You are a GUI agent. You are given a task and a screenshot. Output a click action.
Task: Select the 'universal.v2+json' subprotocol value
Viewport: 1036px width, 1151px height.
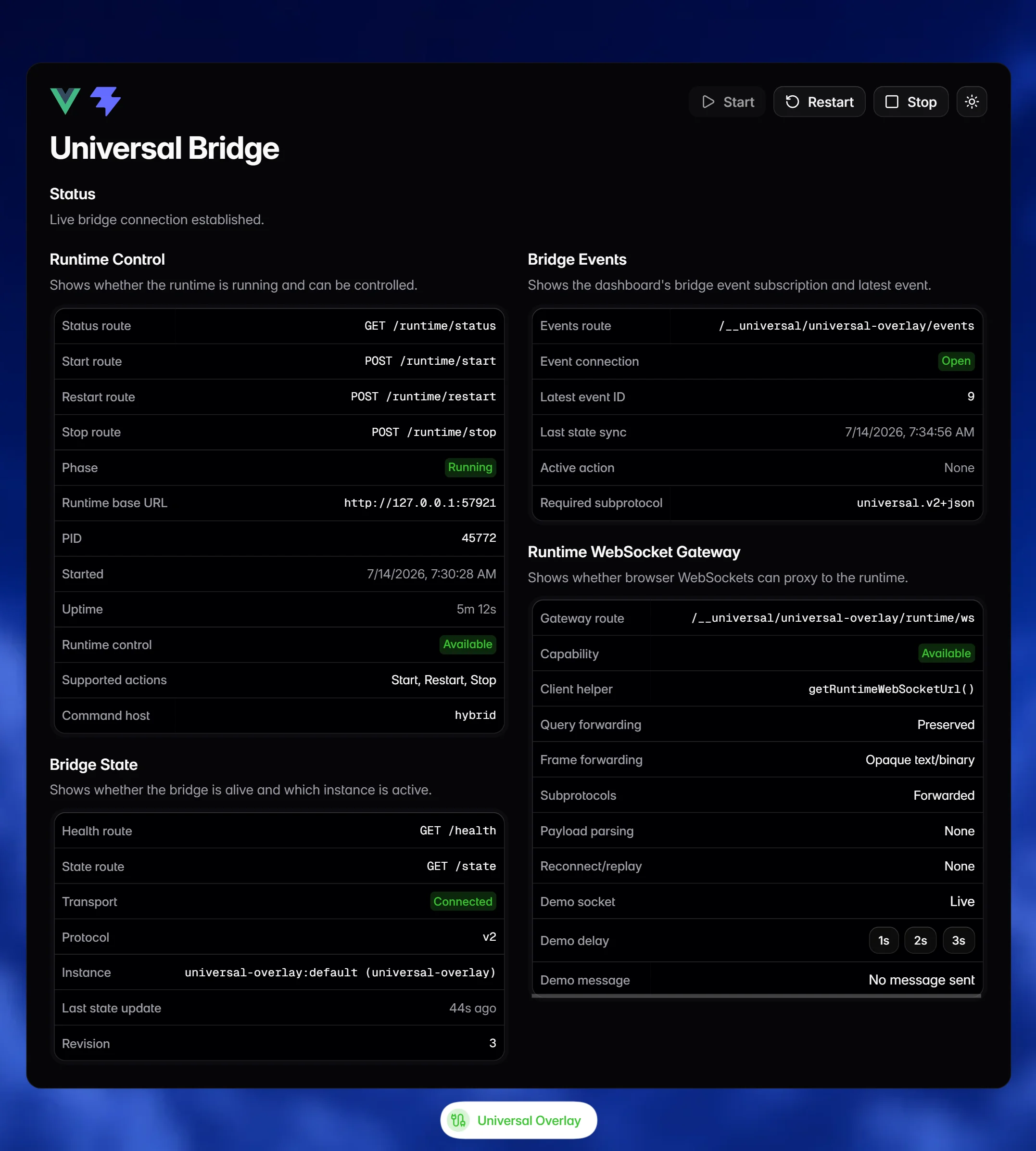tap(915, 503)
